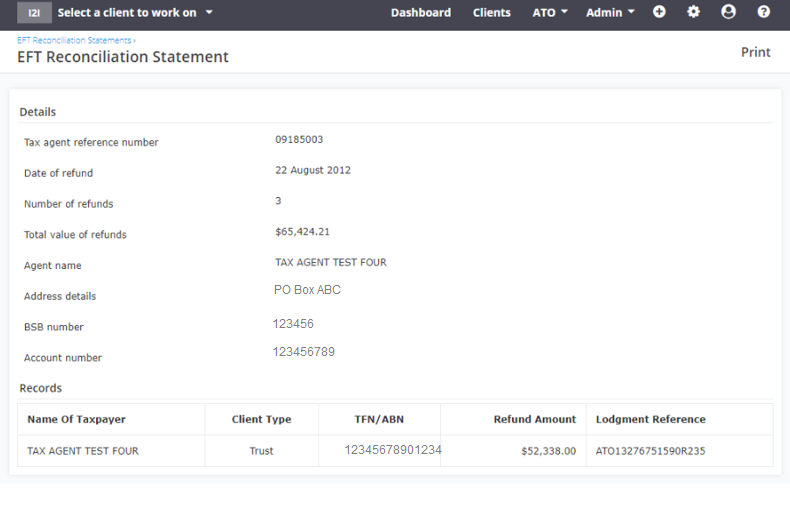Click the Lodgment Reference column header
The height and width of the screenshot is (516, 790).
click(650, 419)
